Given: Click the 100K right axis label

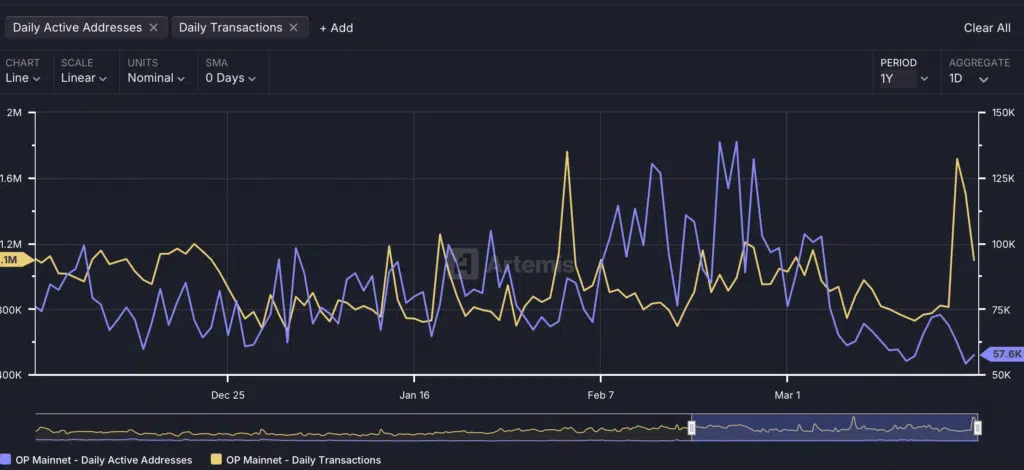Looking at the screenshot, I should pyautogui.click(x=1003, y=244).
